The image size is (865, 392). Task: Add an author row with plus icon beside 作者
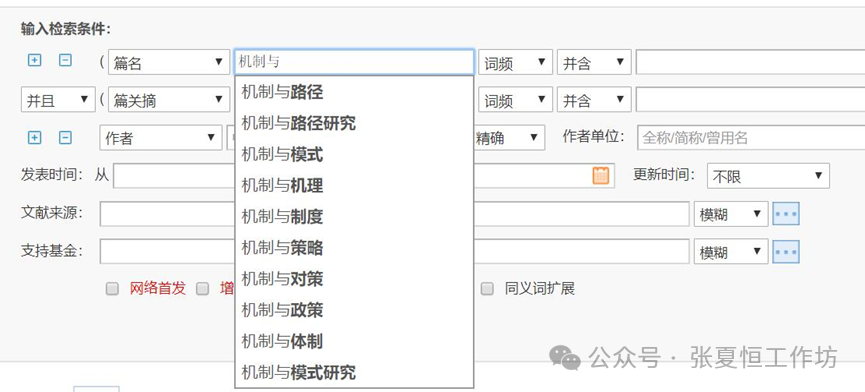pos(34,137)
